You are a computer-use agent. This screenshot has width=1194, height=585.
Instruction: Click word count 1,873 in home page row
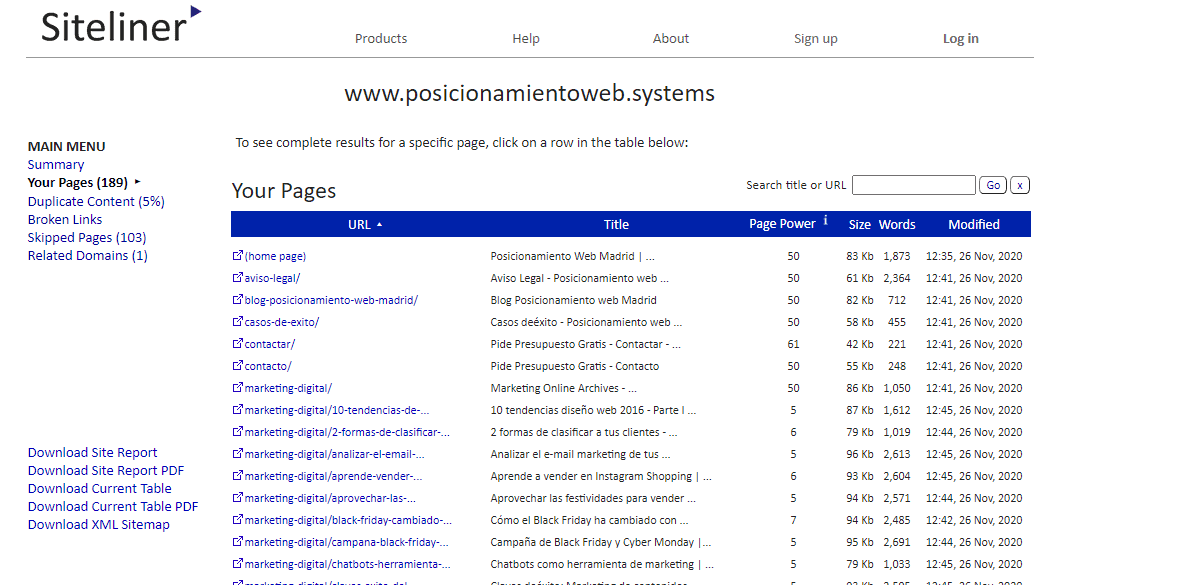(x=896, y=257)
